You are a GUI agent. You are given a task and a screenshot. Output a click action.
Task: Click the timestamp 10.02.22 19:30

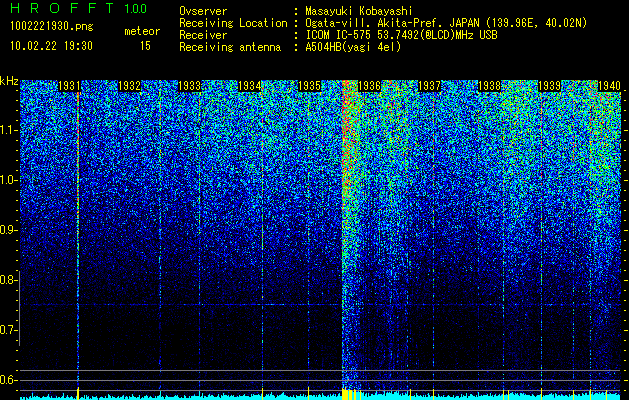pos(51,46)
